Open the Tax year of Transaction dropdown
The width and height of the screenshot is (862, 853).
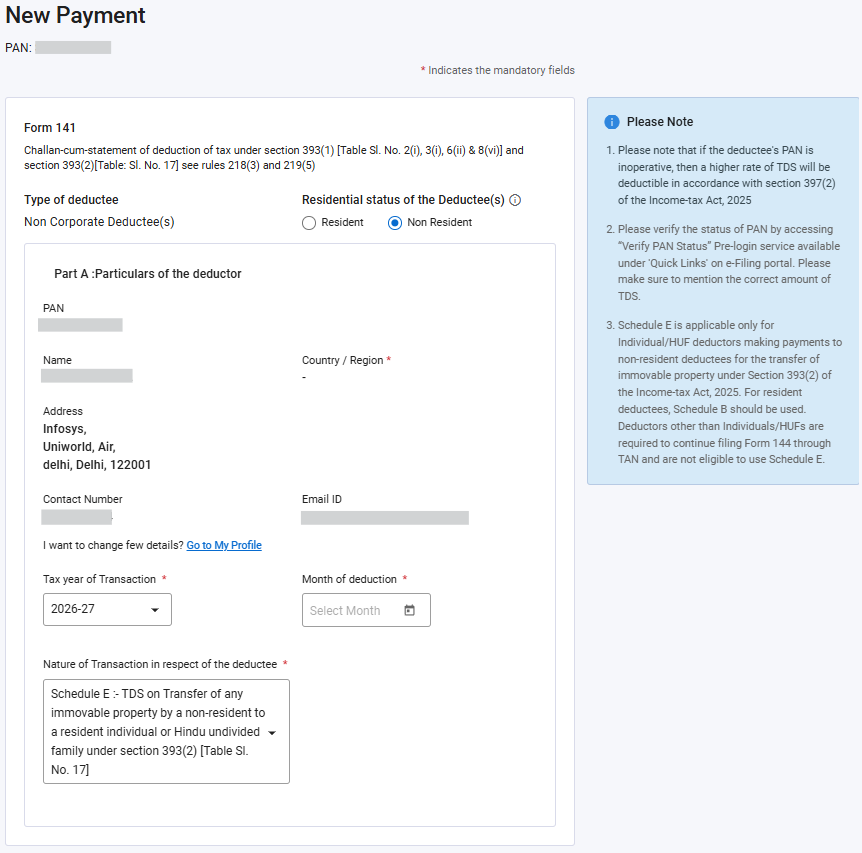107,610
